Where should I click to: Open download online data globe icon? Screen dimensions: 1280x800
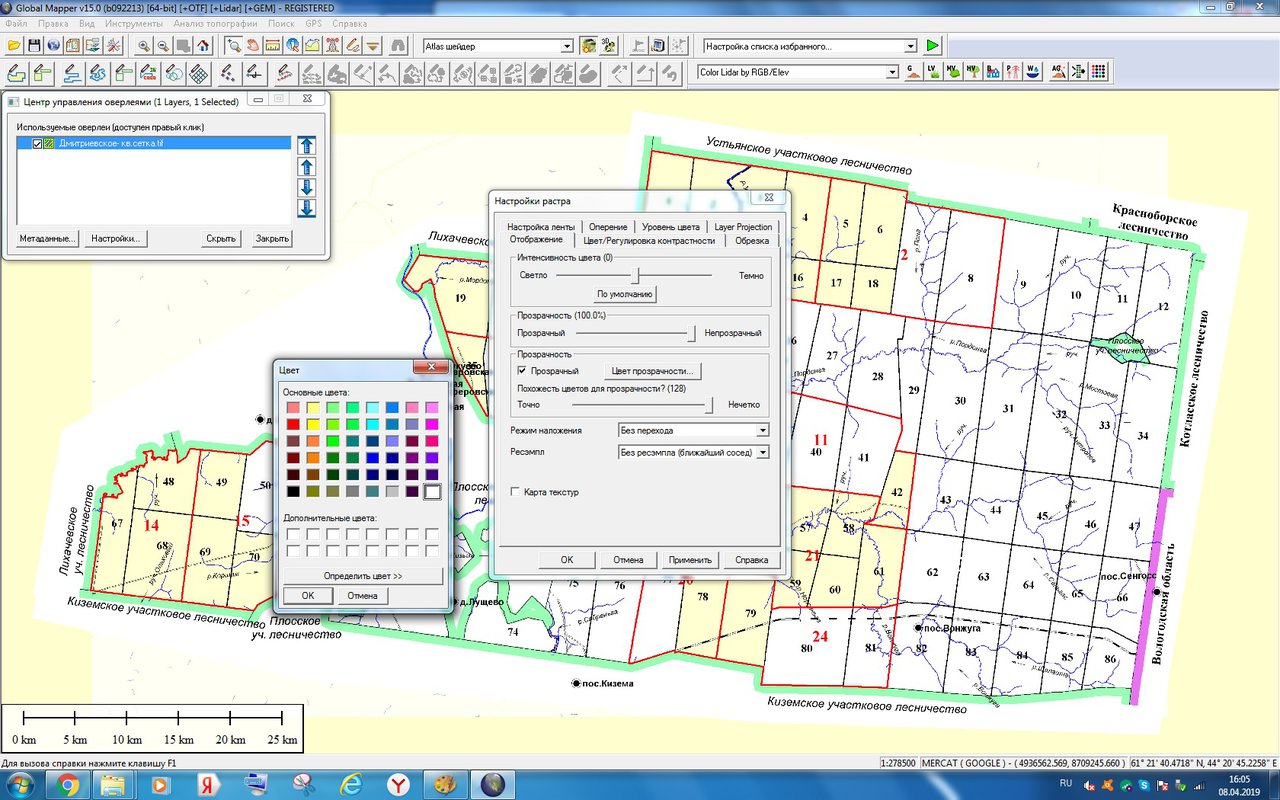click(53, 45)
